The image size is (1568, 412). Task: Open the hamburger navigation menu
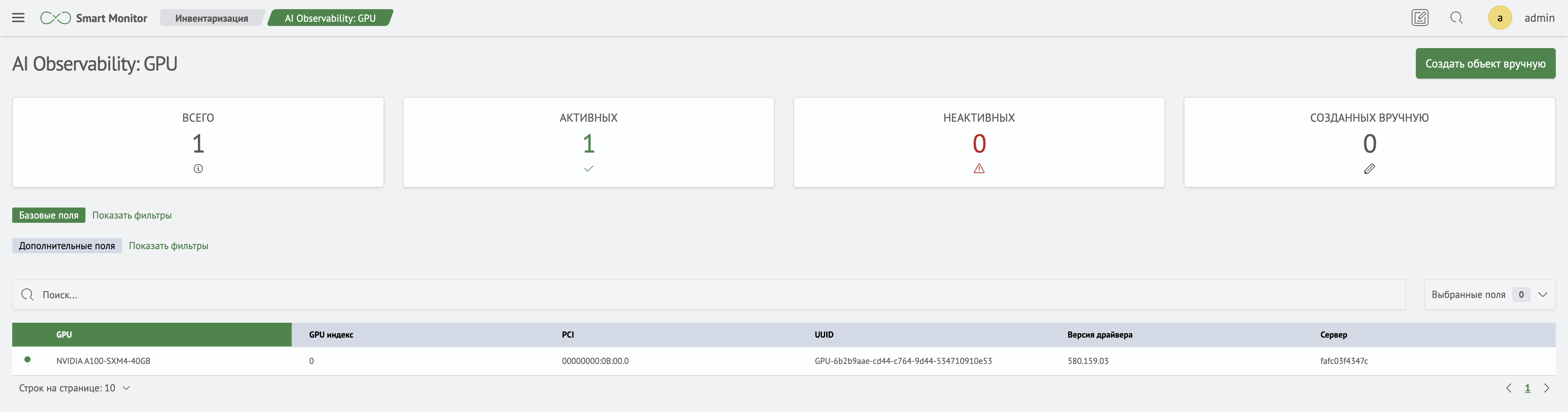tap(18, 18)
